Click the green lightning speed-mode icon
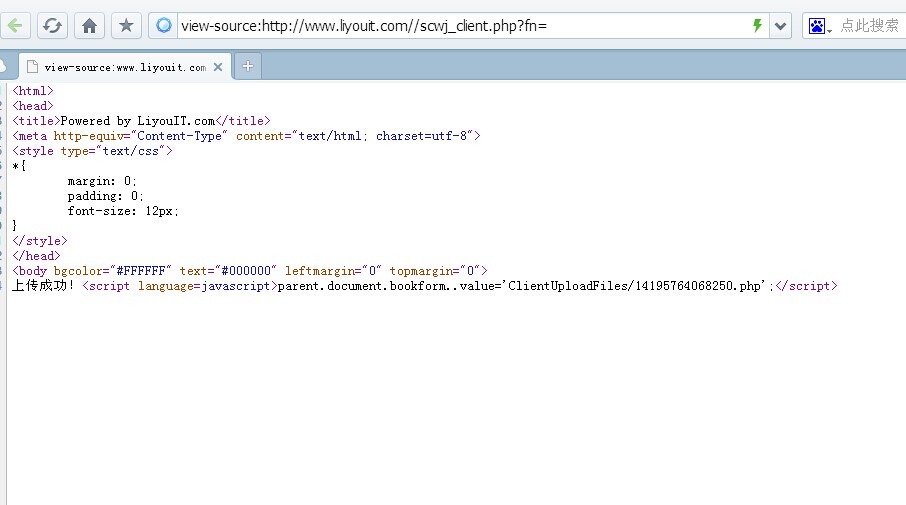Screen dimensions: 906x505 757,25
